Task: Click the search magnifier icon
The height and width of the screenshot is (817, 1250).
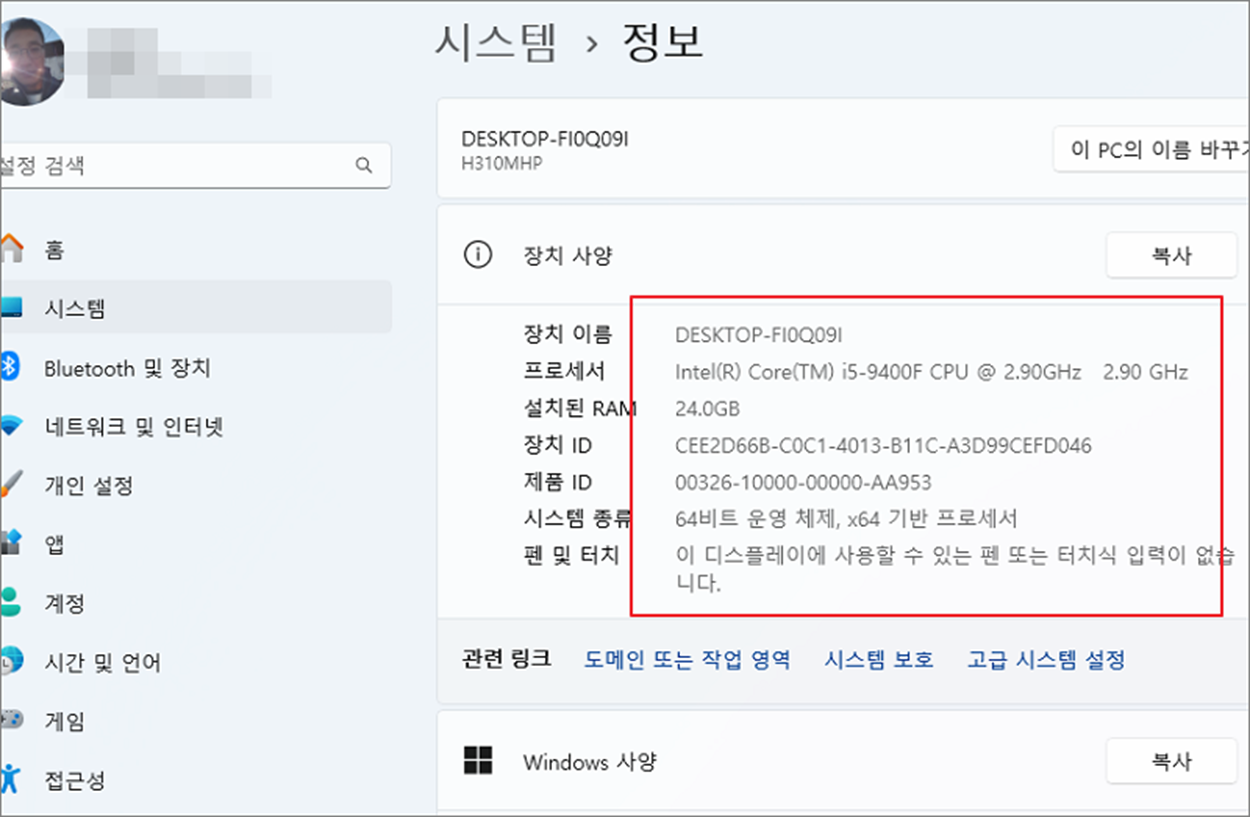Action: tap(364, 166)
